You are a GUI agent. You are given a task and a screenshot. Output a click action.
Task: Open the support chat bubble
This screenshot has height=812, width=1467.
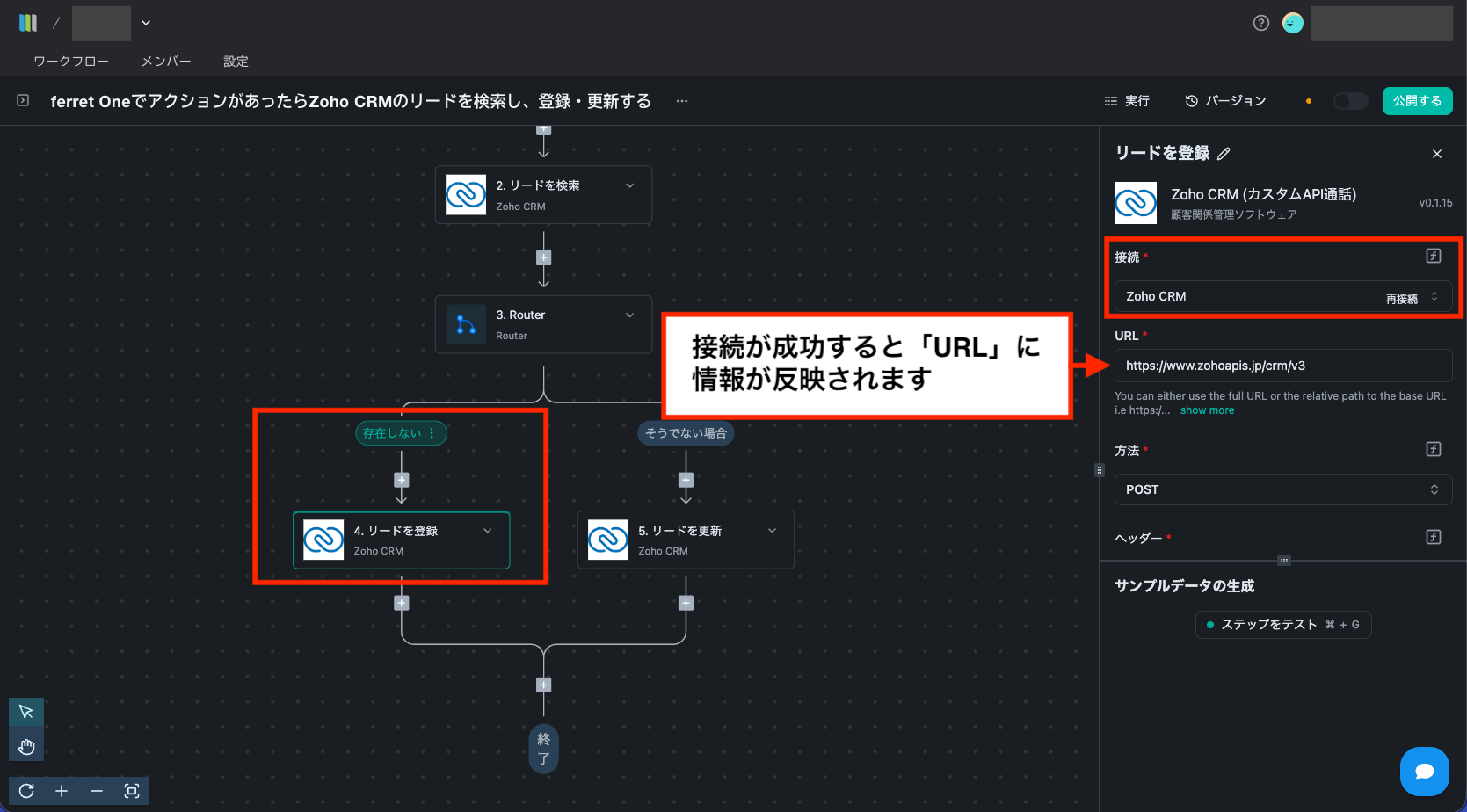pyautogui.click(x=1425, y=772)
